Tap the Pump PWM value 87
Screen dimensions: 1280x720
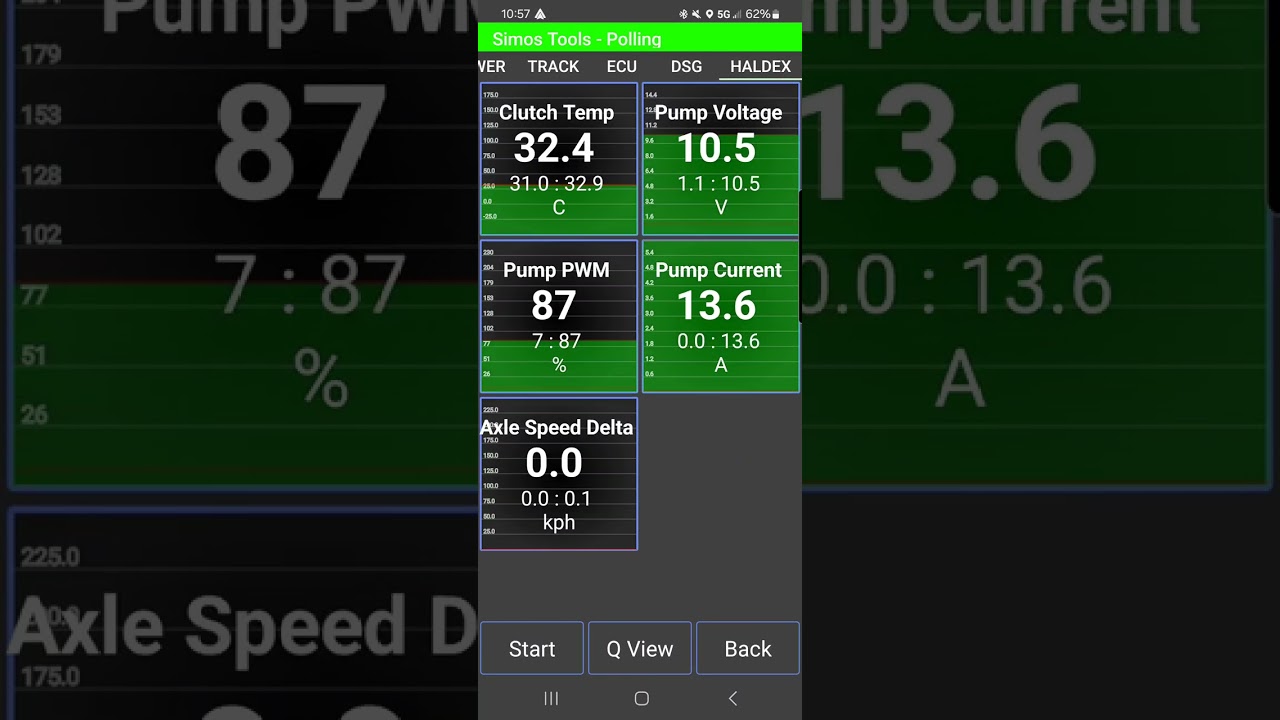pyautogui.click(x=554, y=305)
